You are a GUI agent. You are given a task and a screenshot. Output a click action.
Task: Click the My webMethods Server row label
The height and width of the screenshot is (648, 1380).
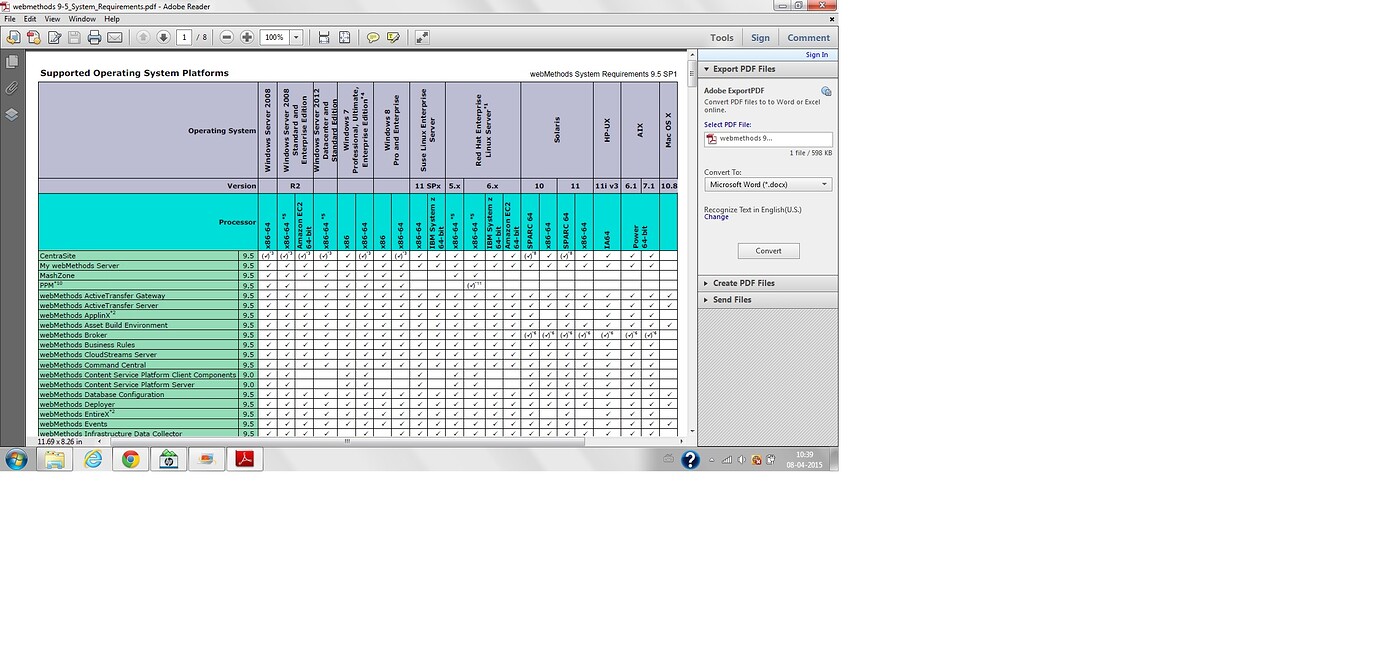click(80, 266)
